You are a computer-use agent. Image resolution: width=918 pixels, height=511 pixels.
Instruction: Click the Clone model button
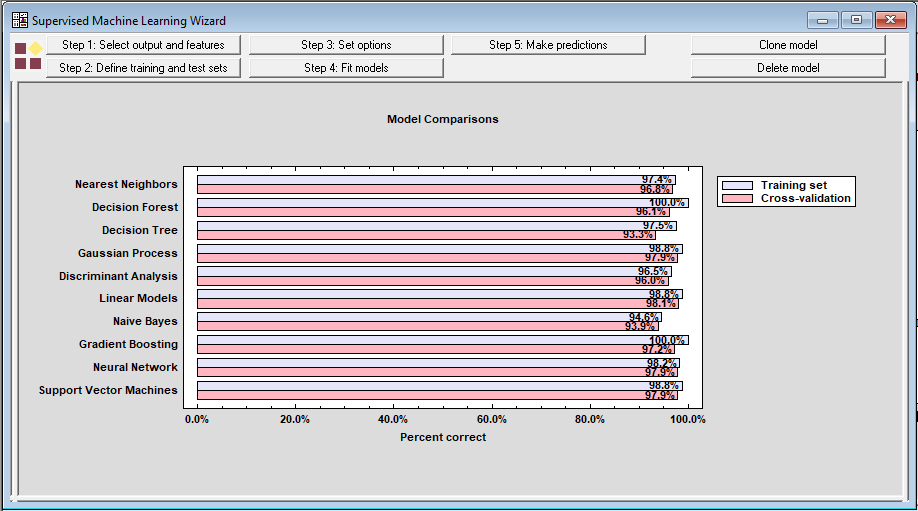(x=788, y=45)
